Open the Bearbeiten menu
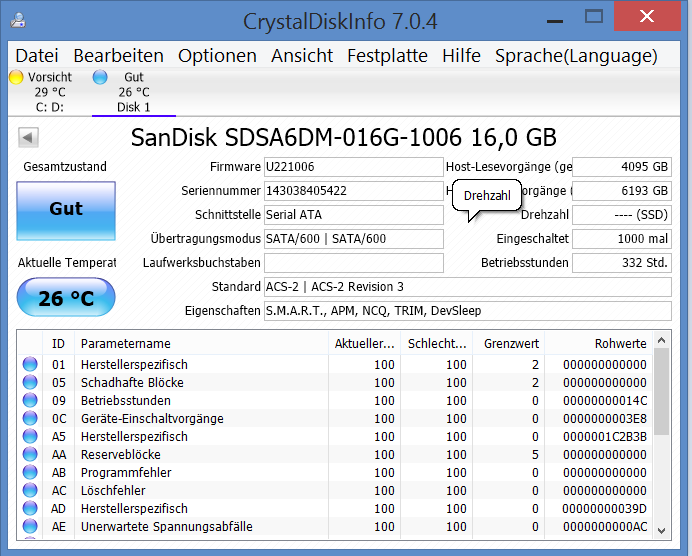 coord(118,56)
